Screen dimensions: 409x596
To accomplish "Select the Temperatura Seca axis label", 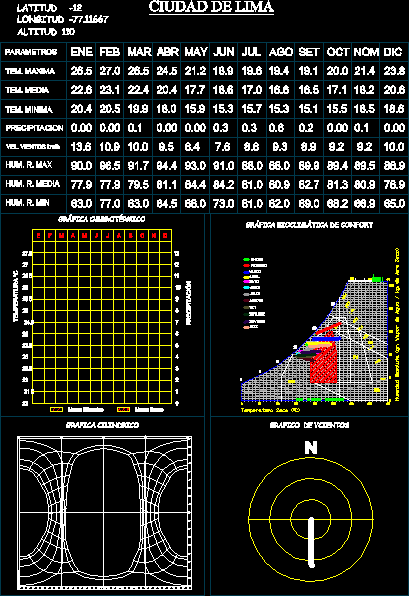I will click(270, 410).
